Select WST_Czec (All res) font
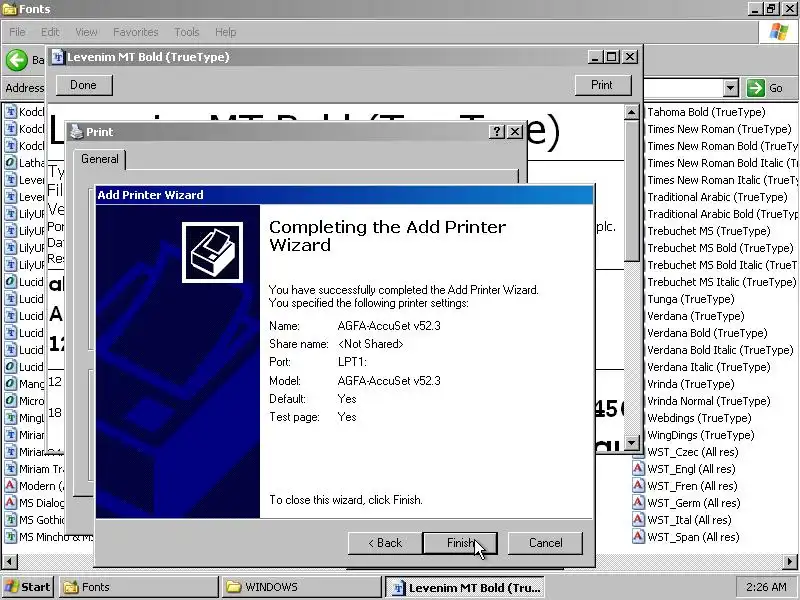Screen dimensions: 800x600 point(693,452)
